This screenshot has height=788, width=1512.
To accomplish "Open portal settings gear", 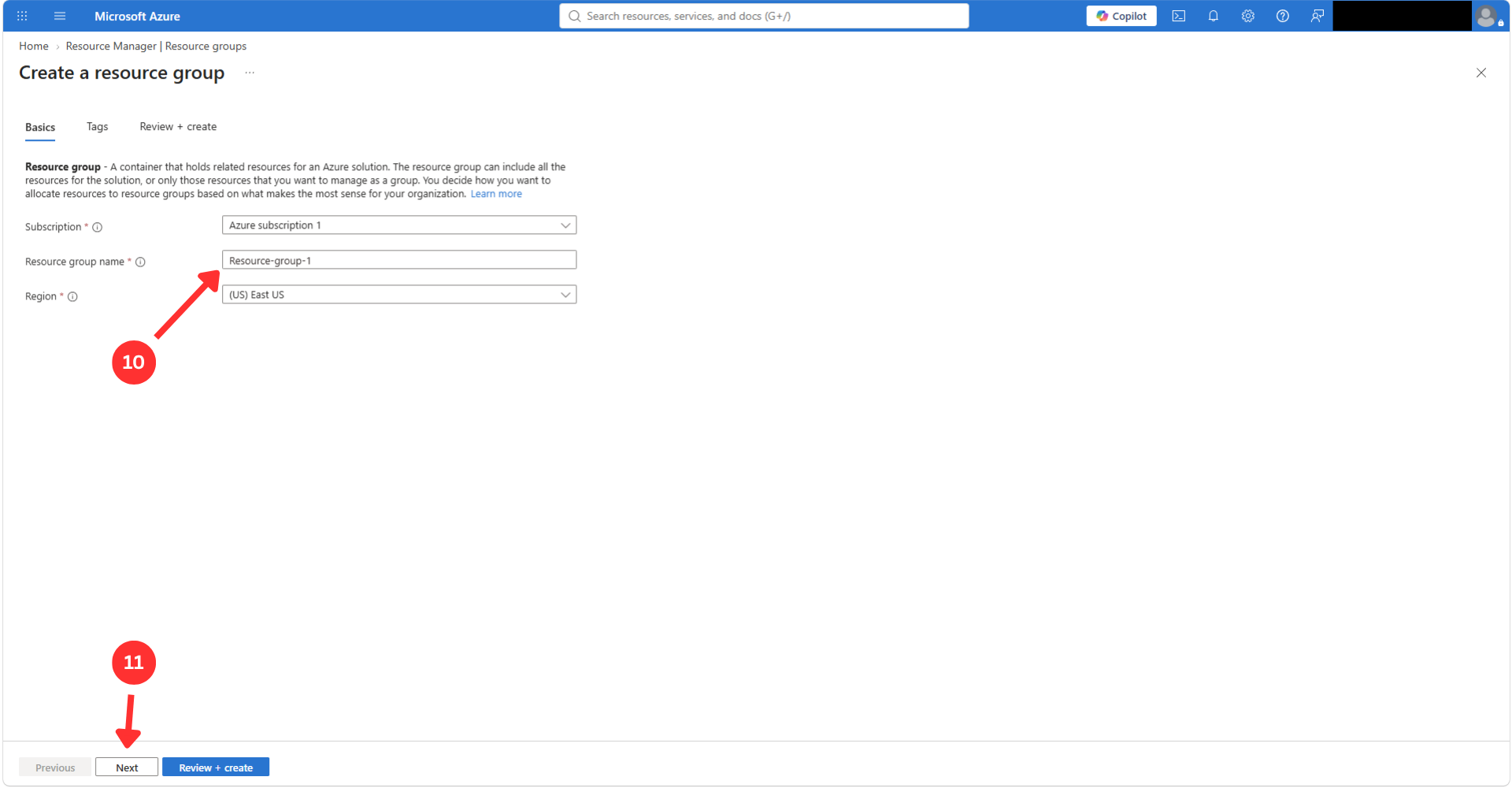I will (1248, 16).
